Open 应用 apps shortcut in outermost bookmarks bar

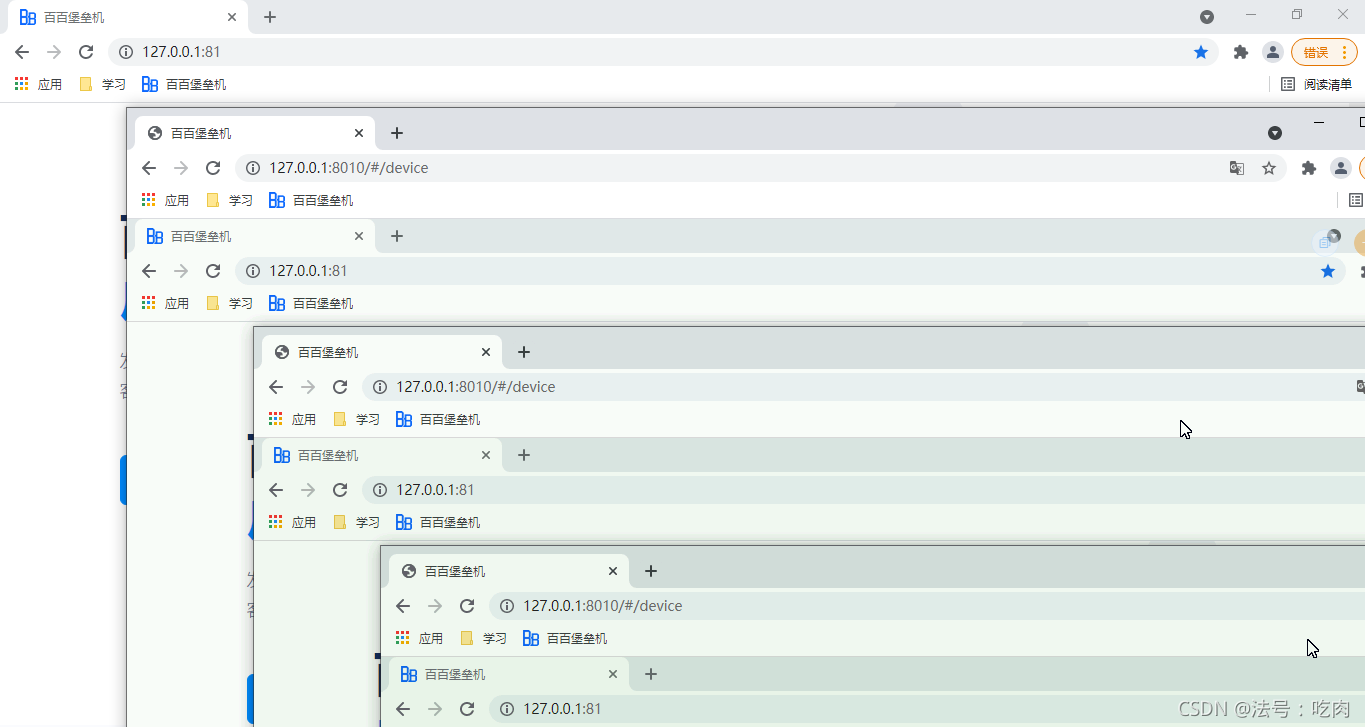point(39,84)
